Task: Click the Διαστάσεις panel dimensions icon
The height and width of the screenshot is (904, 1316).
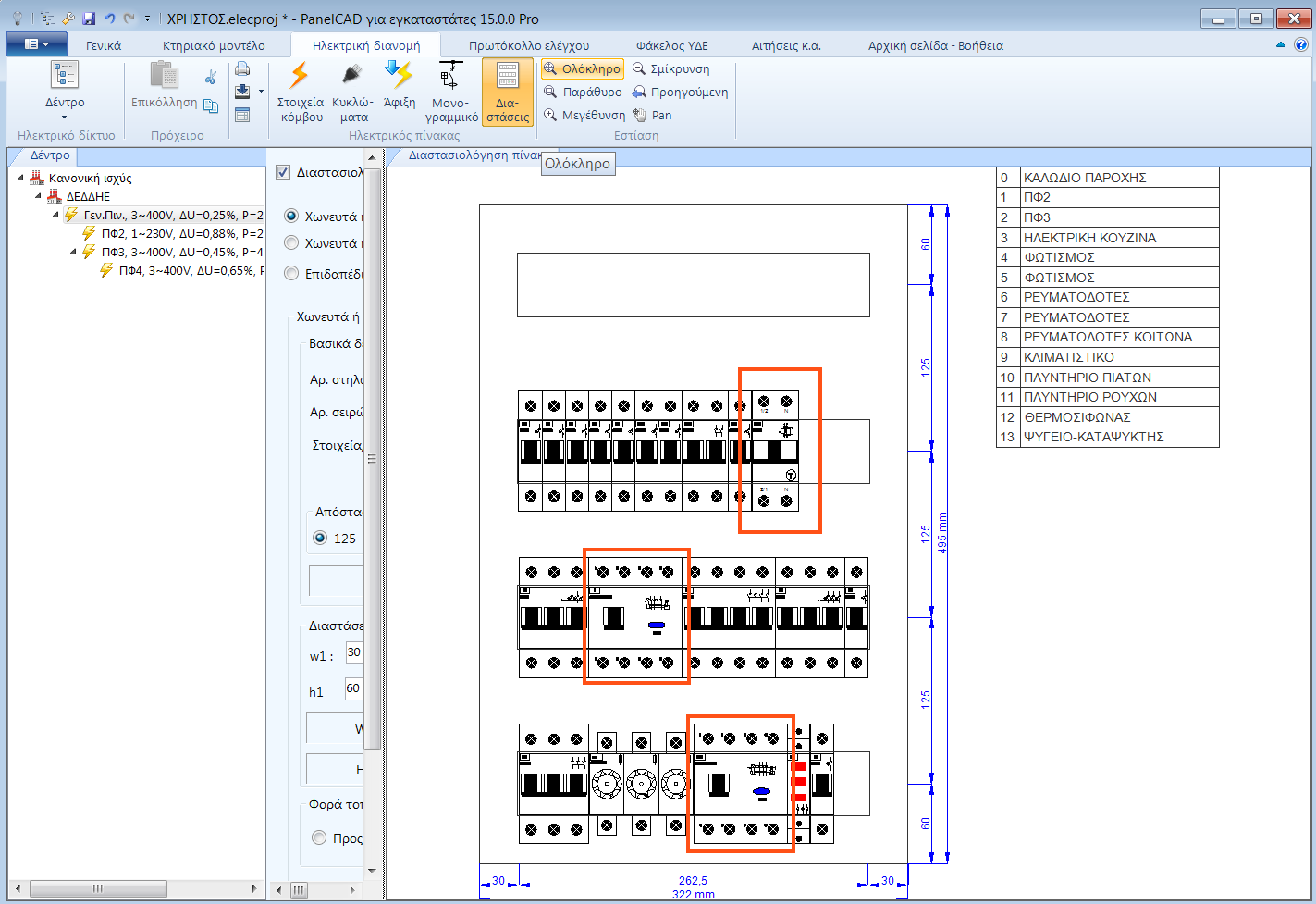Action: pos(508,91)
